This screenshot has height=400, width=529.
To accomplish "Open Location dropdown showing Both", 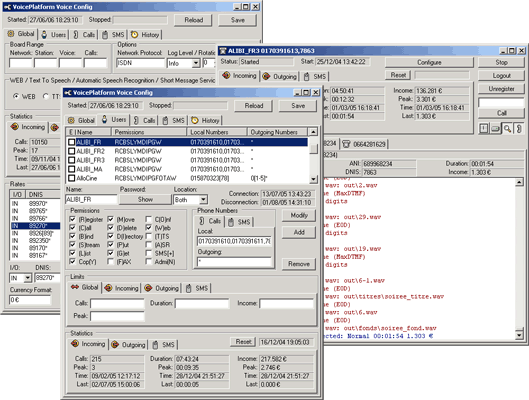I will pyautogui.click(x=203, y=200).
